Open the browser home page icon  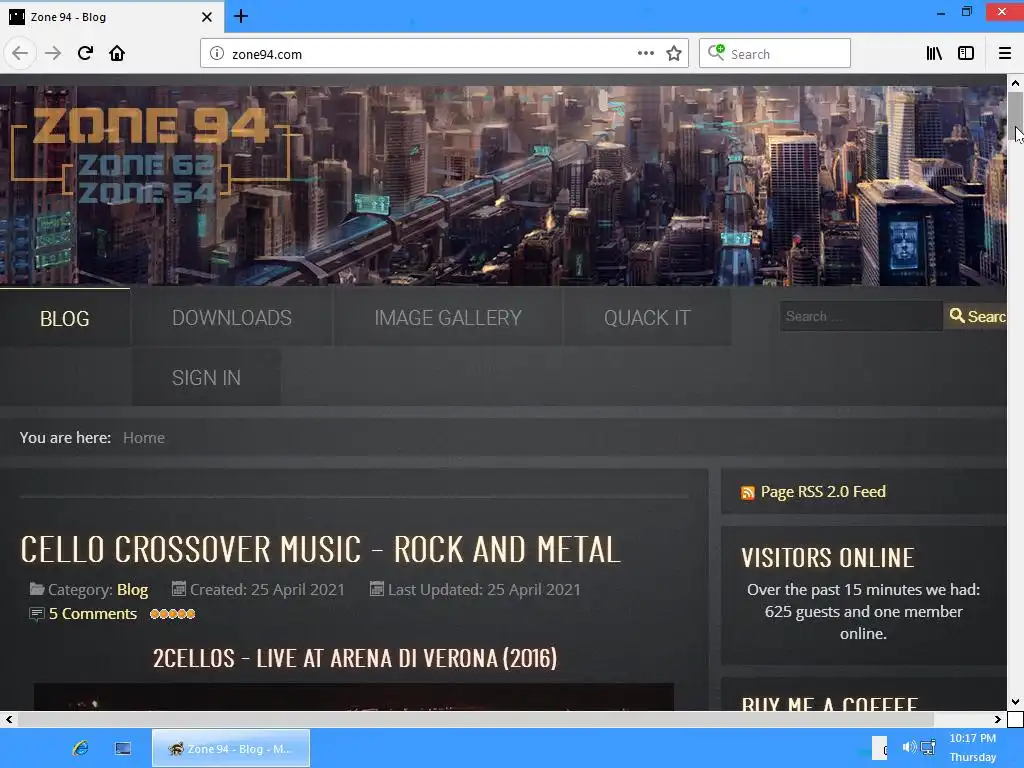(117, 53)
